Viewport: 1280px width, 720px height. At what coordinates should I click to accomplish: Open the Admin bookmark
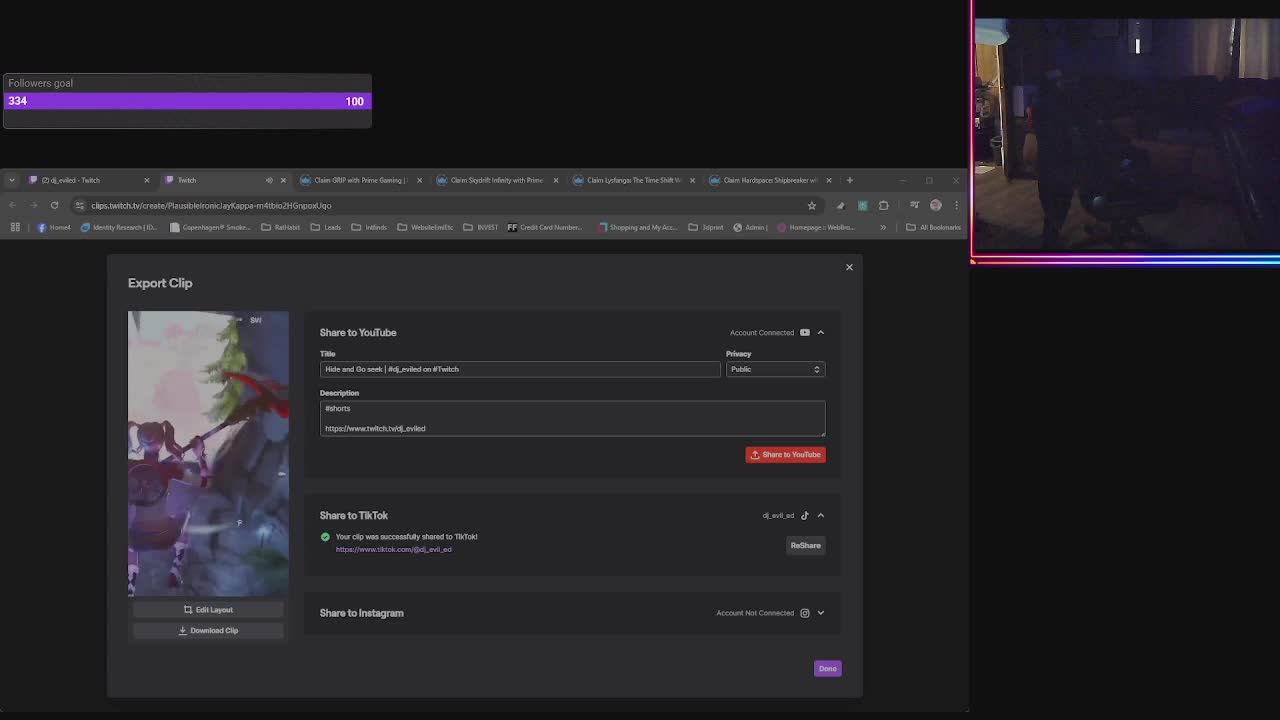(x=750, y=227)
